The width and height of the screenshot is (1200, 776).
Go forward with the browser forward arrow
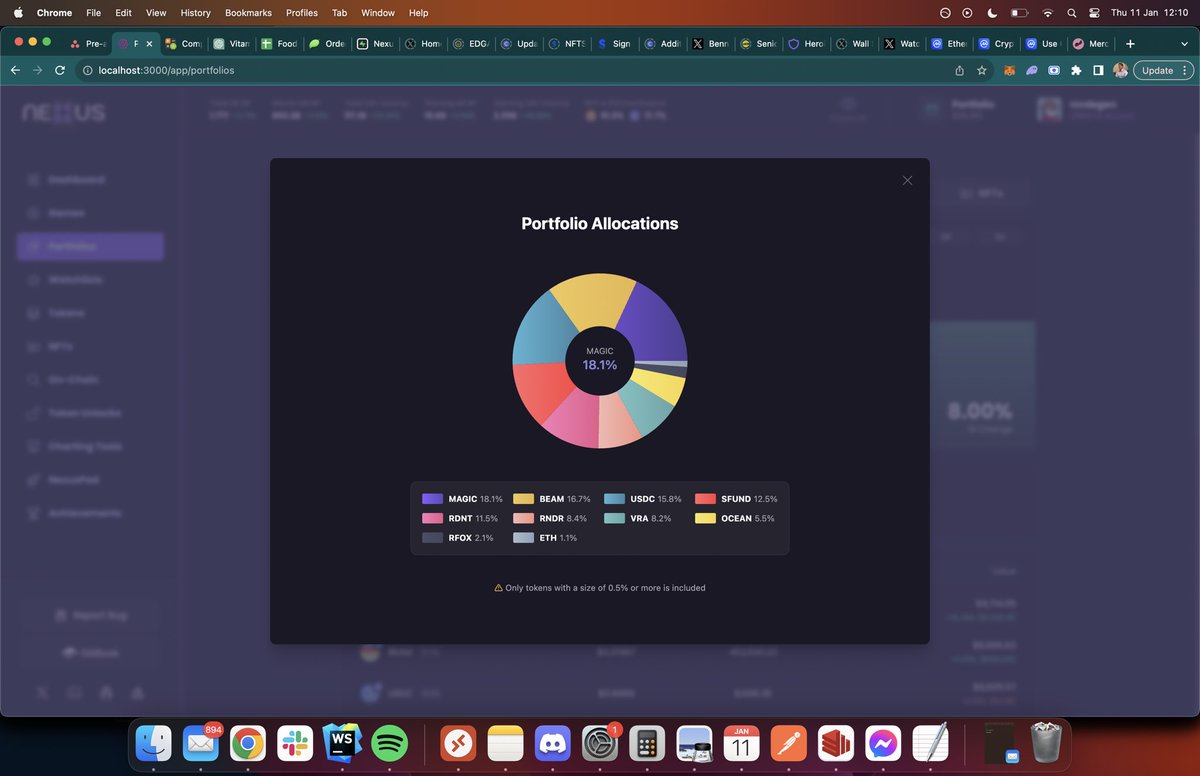[37, 71]
